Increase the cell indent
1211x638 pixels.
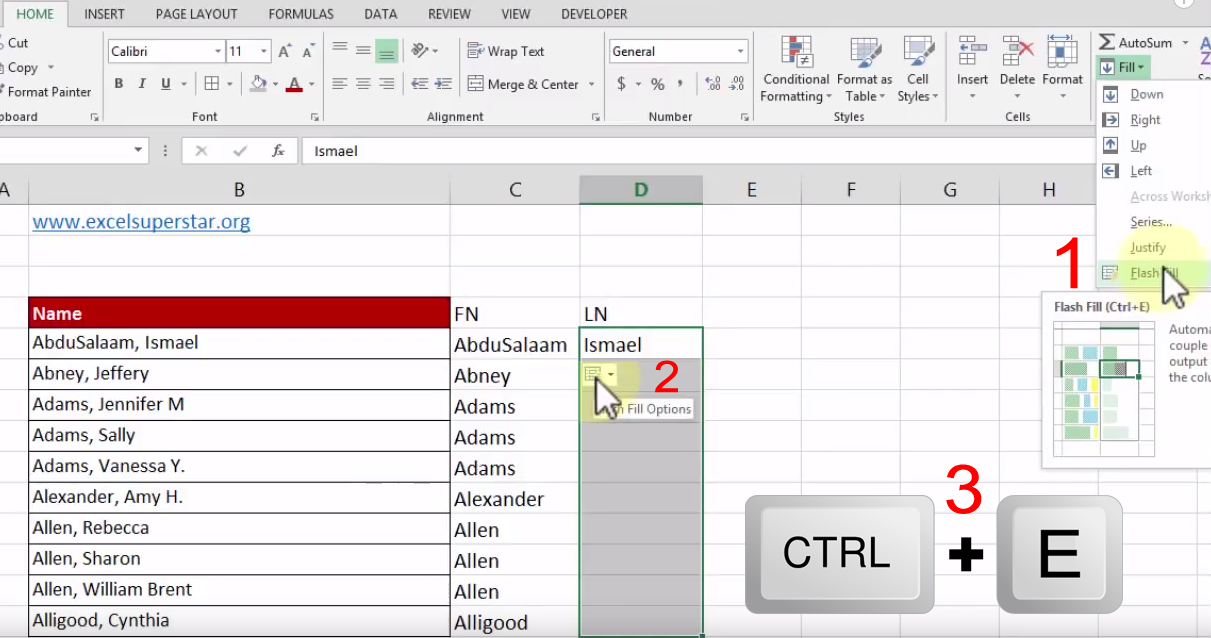[x=443, y=84]
